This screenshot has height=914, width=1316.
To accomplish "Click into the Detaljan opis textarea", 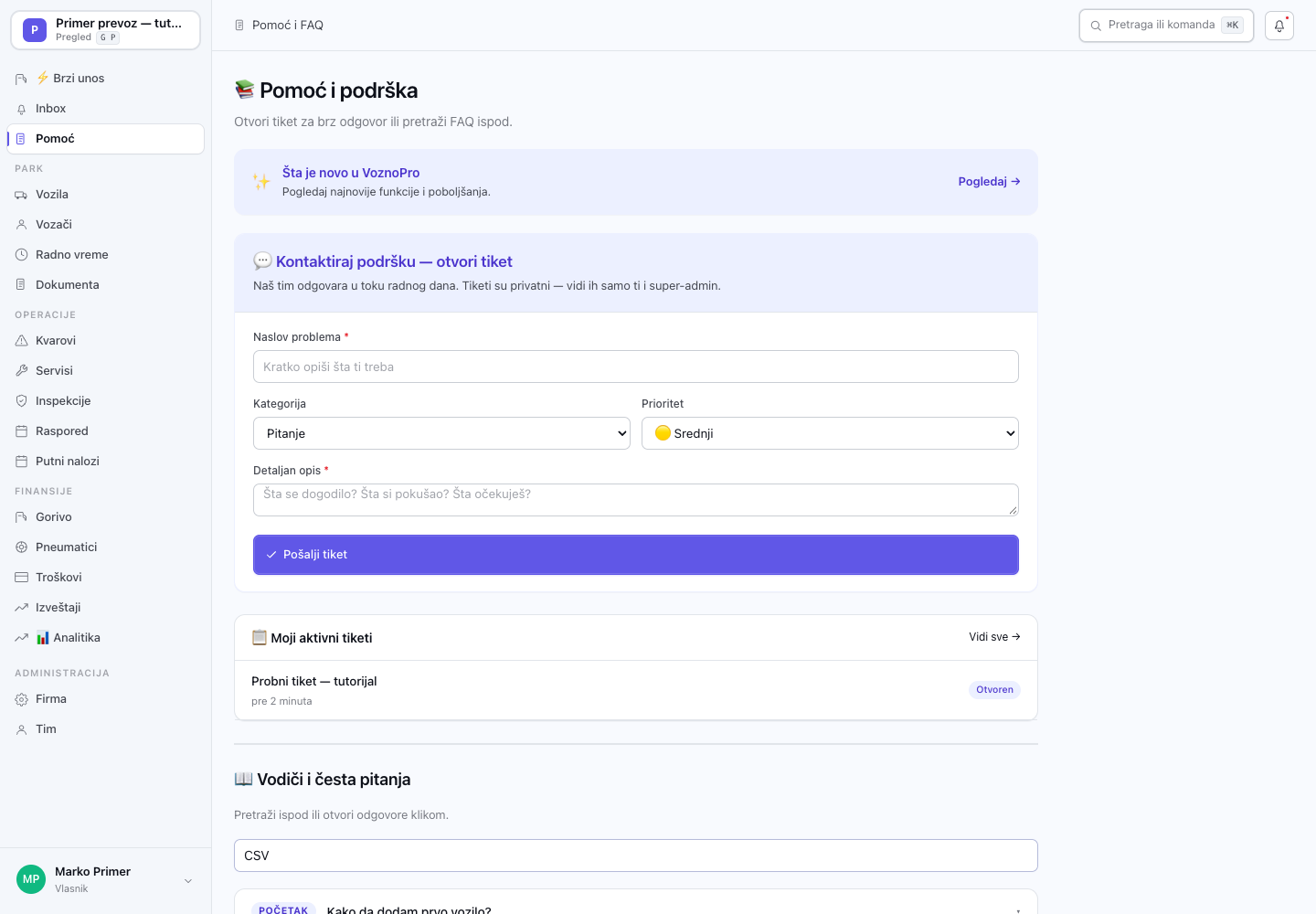I will point(636,500).
